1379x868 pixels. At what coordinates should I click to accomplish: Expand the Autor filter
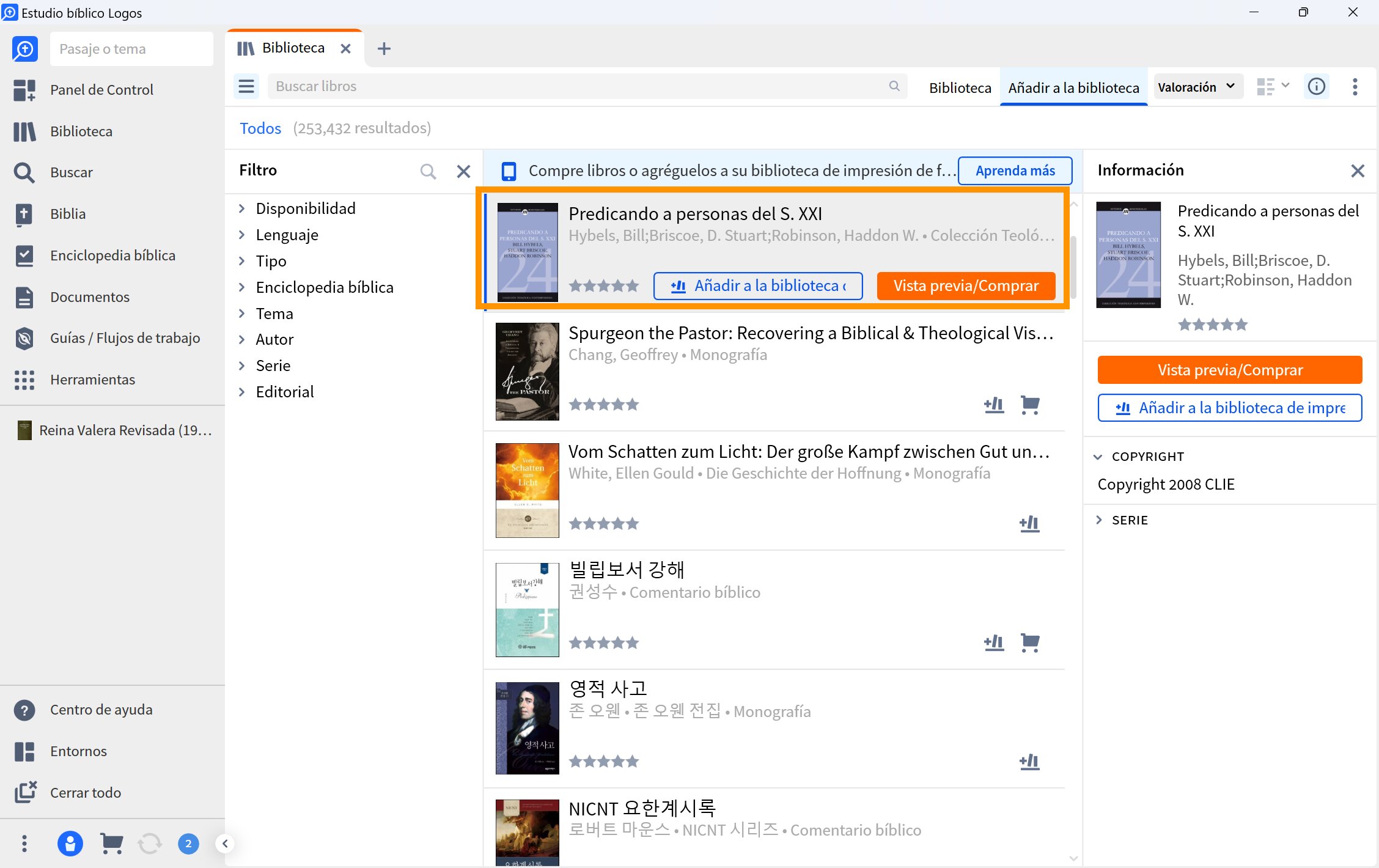point(242,339)
